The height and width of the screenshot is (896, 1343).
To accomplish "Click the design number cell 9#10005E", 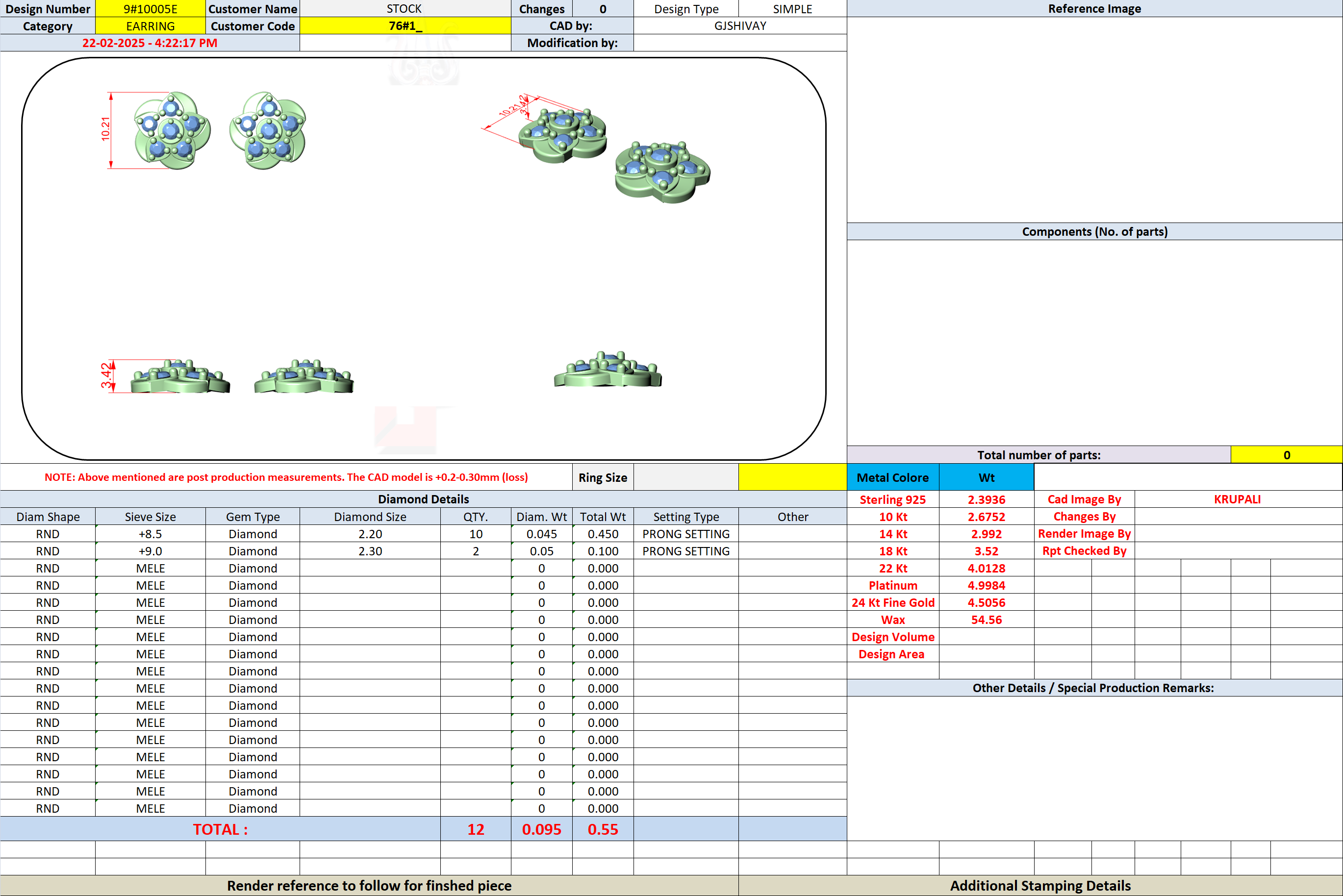I will pos(151,8).
